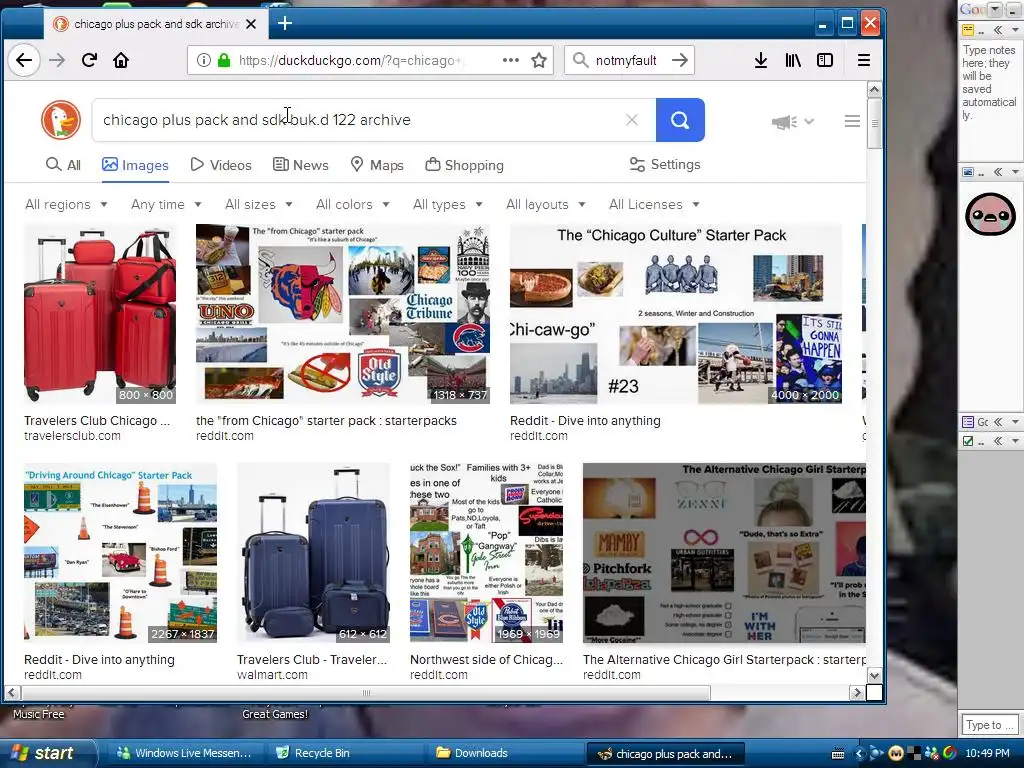Click the address bar URL
This screenshot has width=1024, height=768.
351,60
